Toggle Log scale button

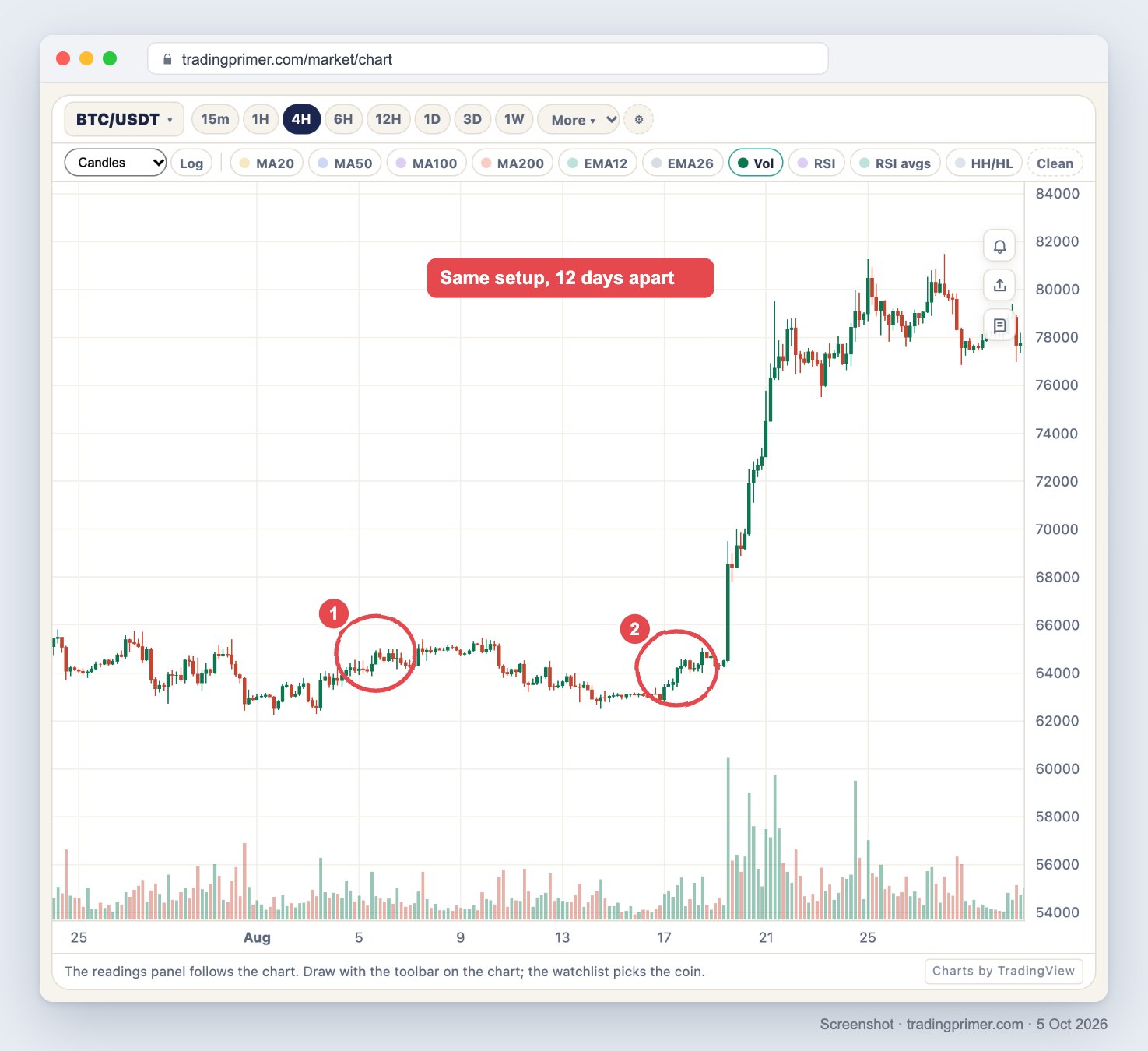(191, 163)
